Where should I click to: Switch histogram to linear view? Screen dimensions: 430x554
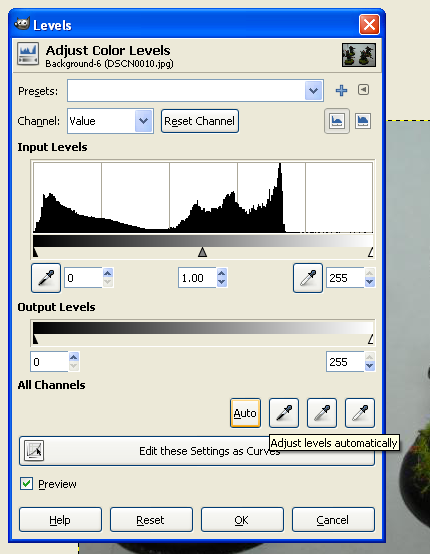337,121
